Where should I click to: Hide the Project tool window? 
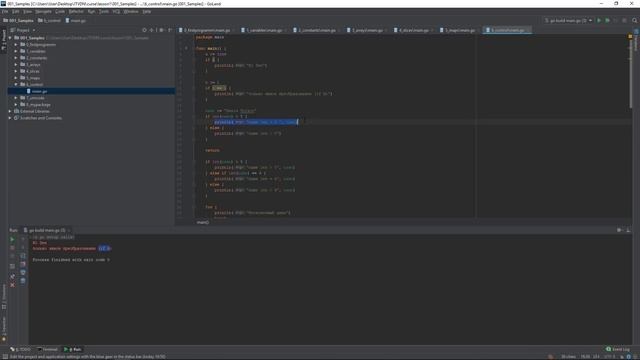tap(170, 30)
